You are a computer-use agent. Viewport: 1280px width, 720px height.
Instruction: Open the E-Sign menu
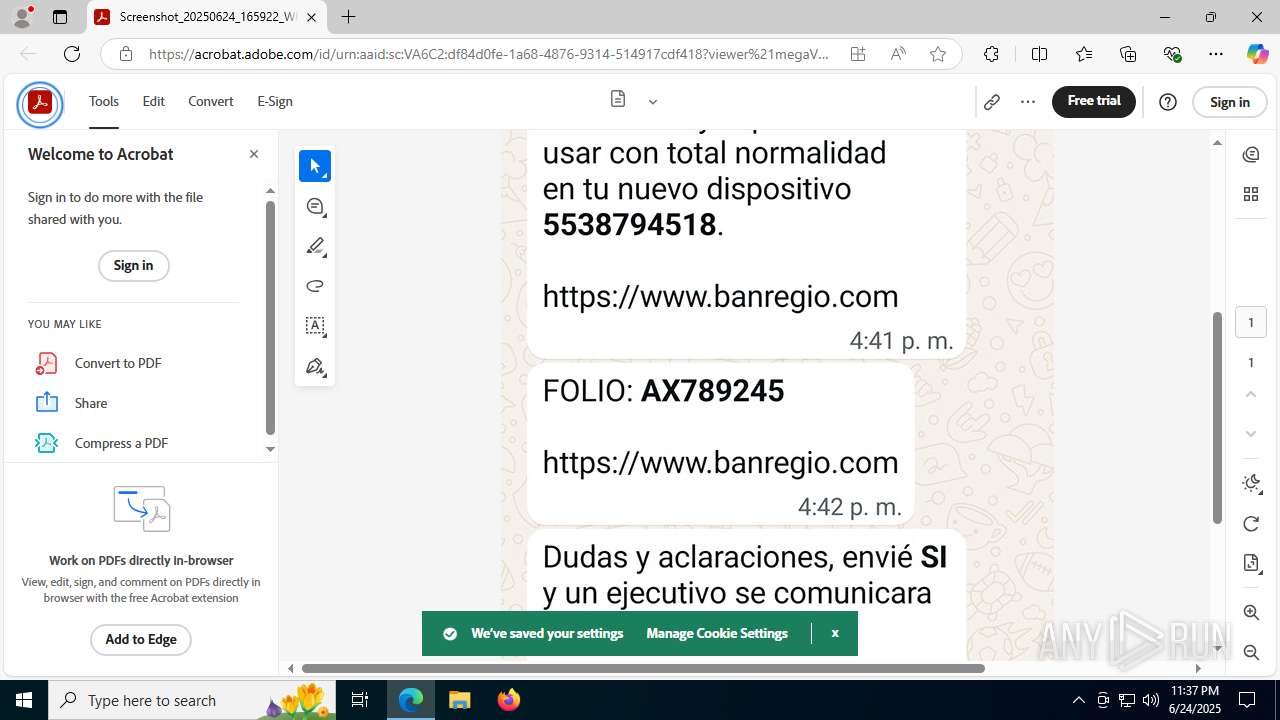pyautogui.click(x=275, y=101)
